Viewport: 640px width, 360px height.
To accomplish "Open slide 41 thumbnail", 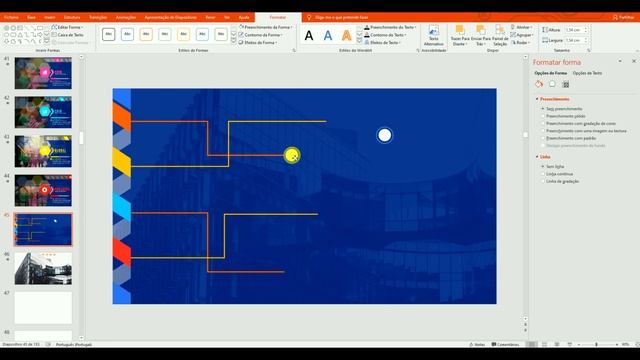I will coord(43,73).
